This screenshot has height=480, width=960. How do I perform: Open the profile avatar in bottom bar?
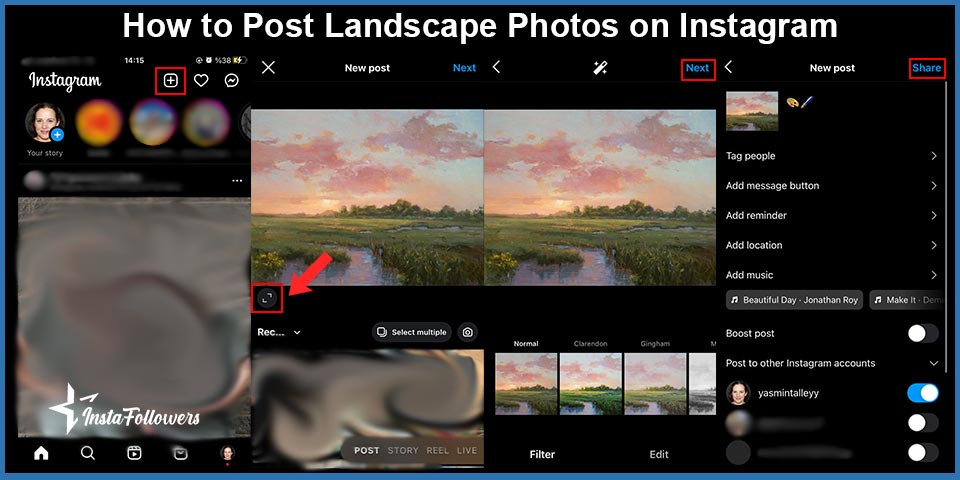[x=227, y=453]
